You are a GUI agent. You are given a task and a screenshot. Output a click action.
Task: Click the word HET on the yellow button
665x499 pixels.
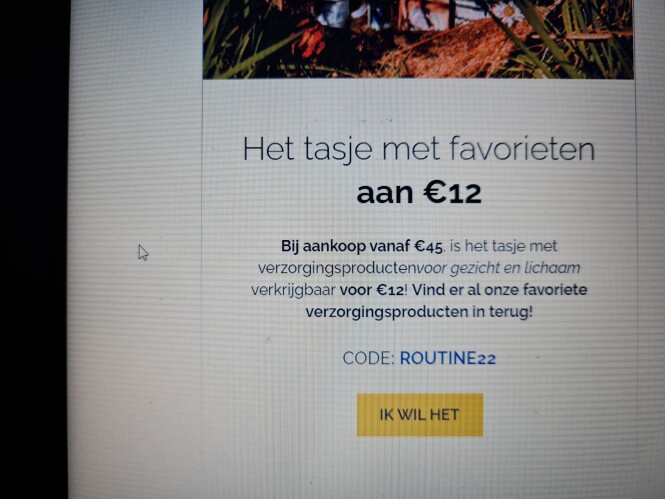point(444,415)
